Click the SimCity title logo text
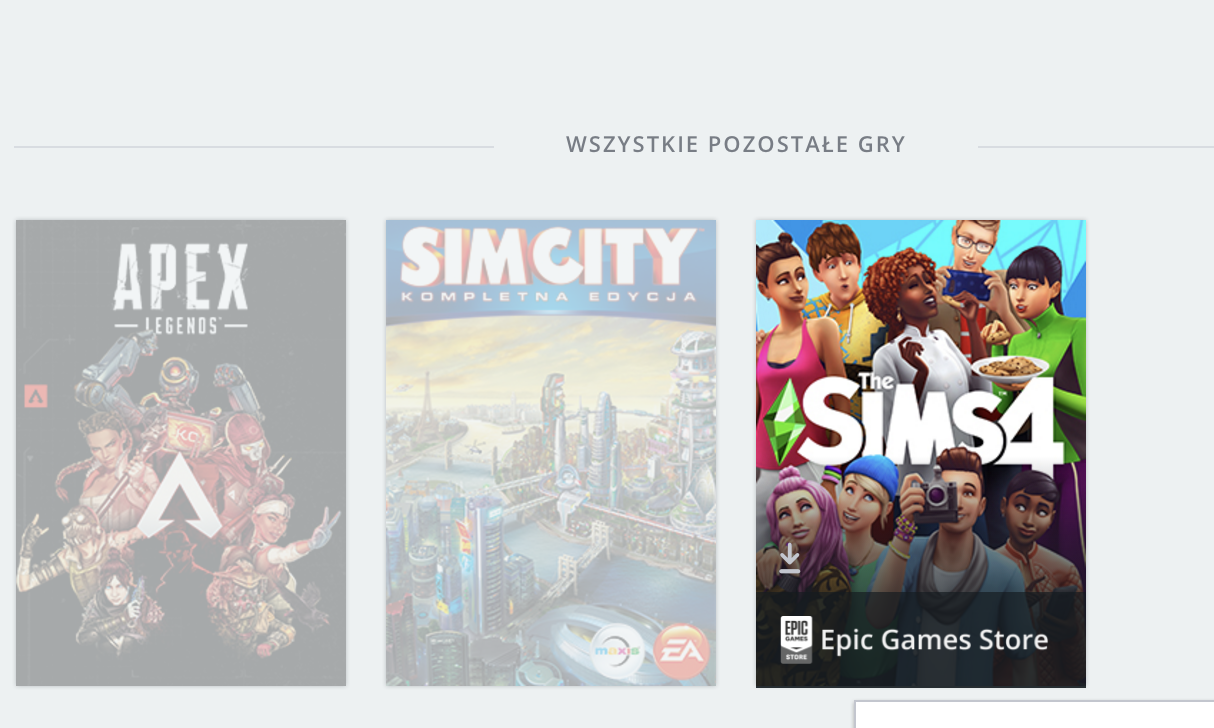1214x728 pixels. tap(550, 259)
